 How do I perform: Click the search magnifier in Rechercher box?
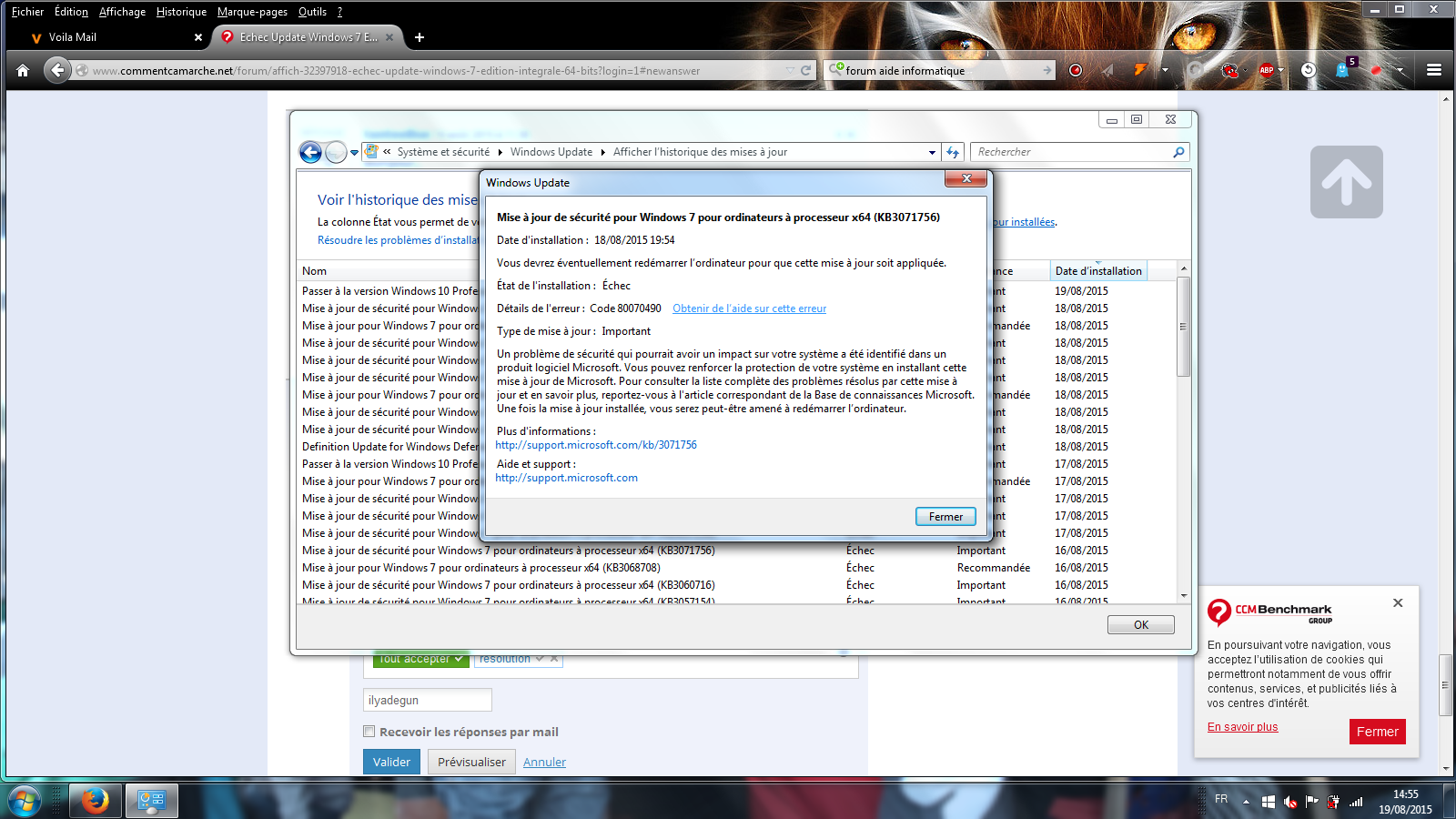1178,152
